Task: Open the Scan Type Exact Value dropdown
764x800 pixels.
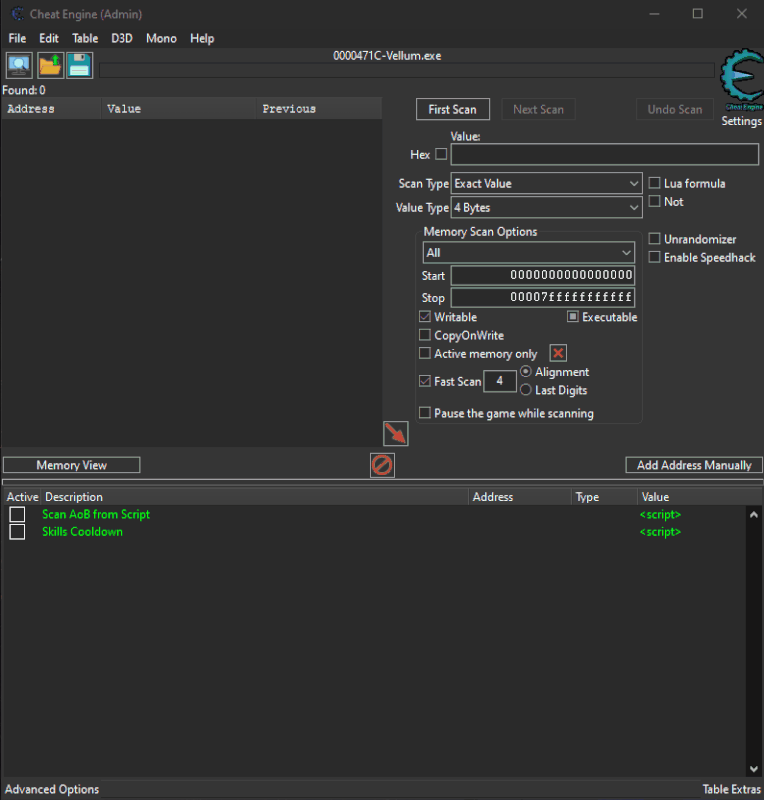Action: [x=546, y=183]
